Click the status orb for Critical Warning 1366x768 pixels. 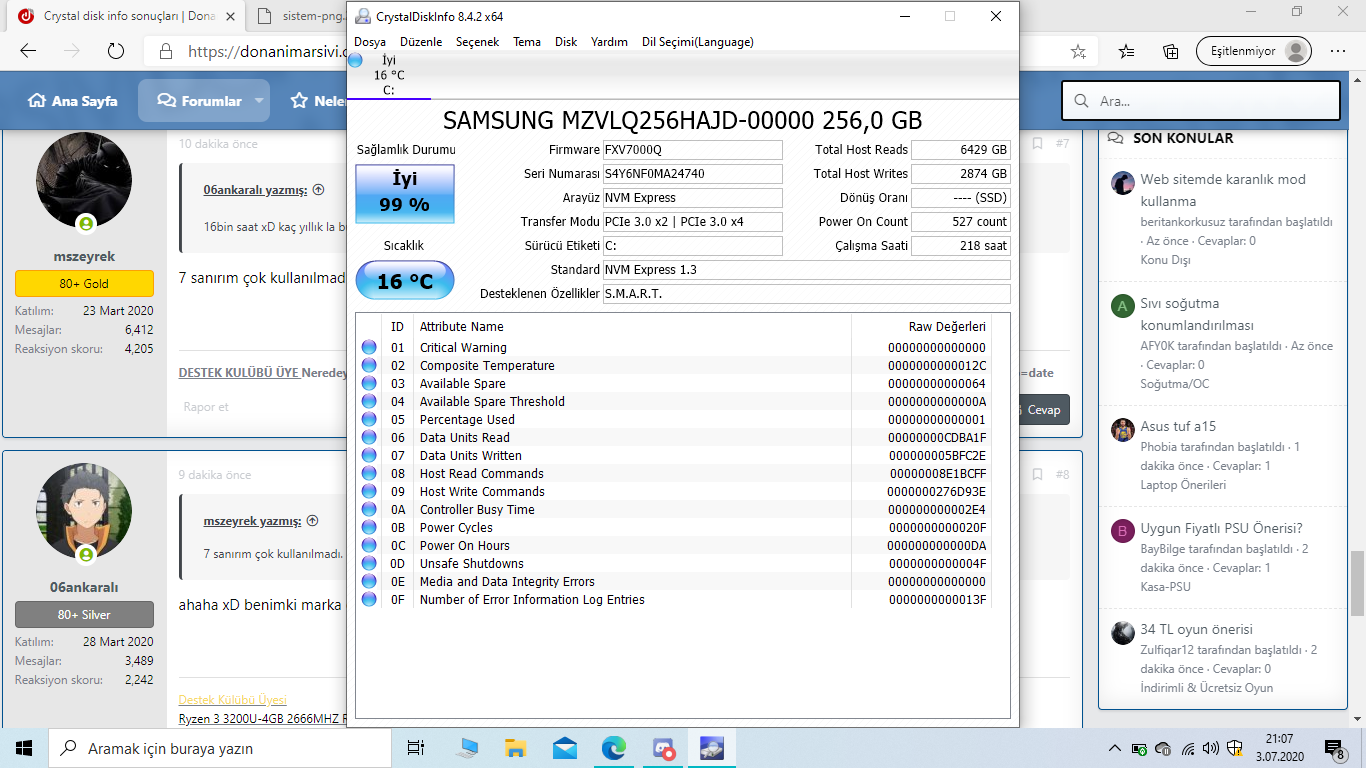point(370,348)
